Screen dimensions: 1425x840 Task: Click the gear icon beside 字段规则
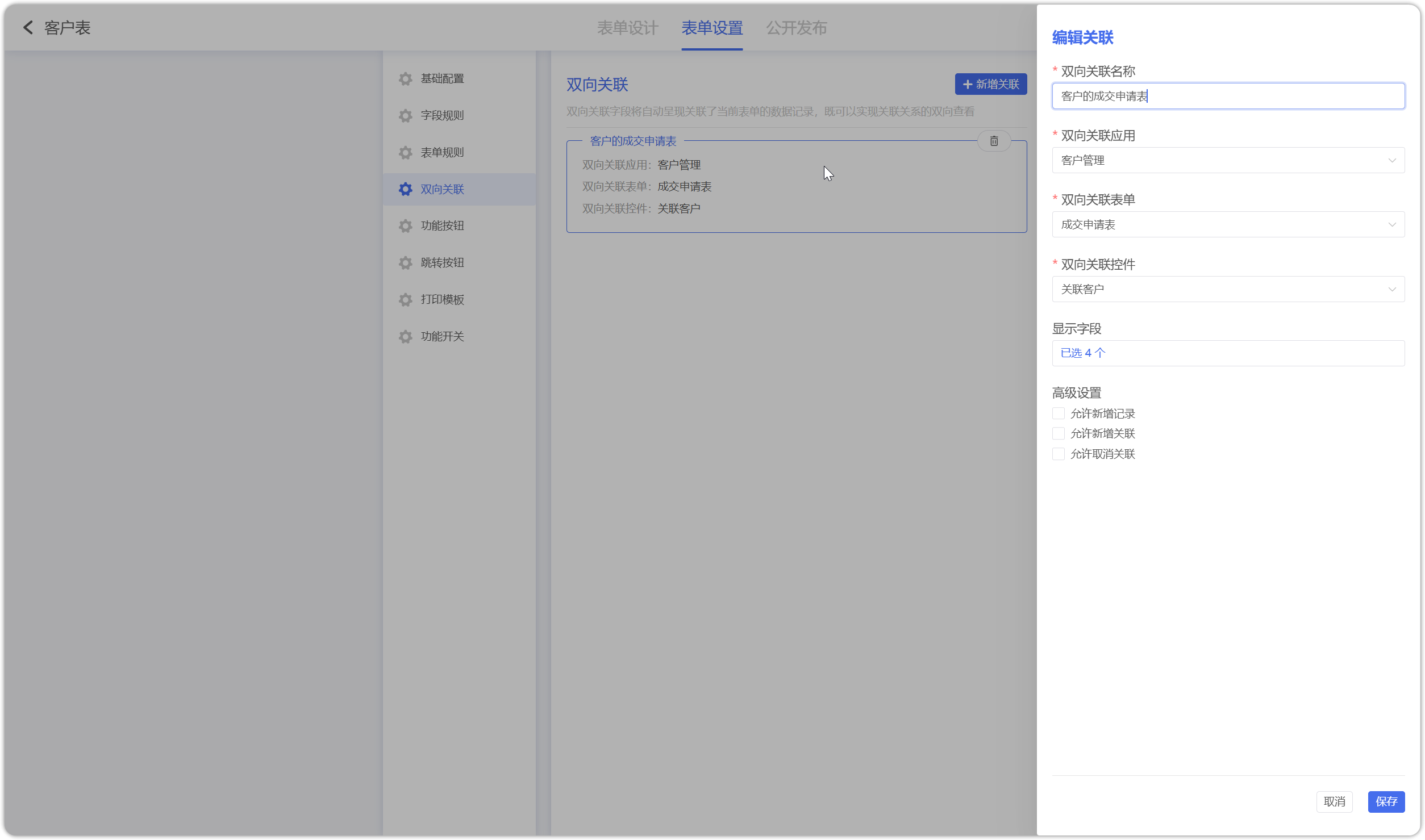(x=405, y=115)
